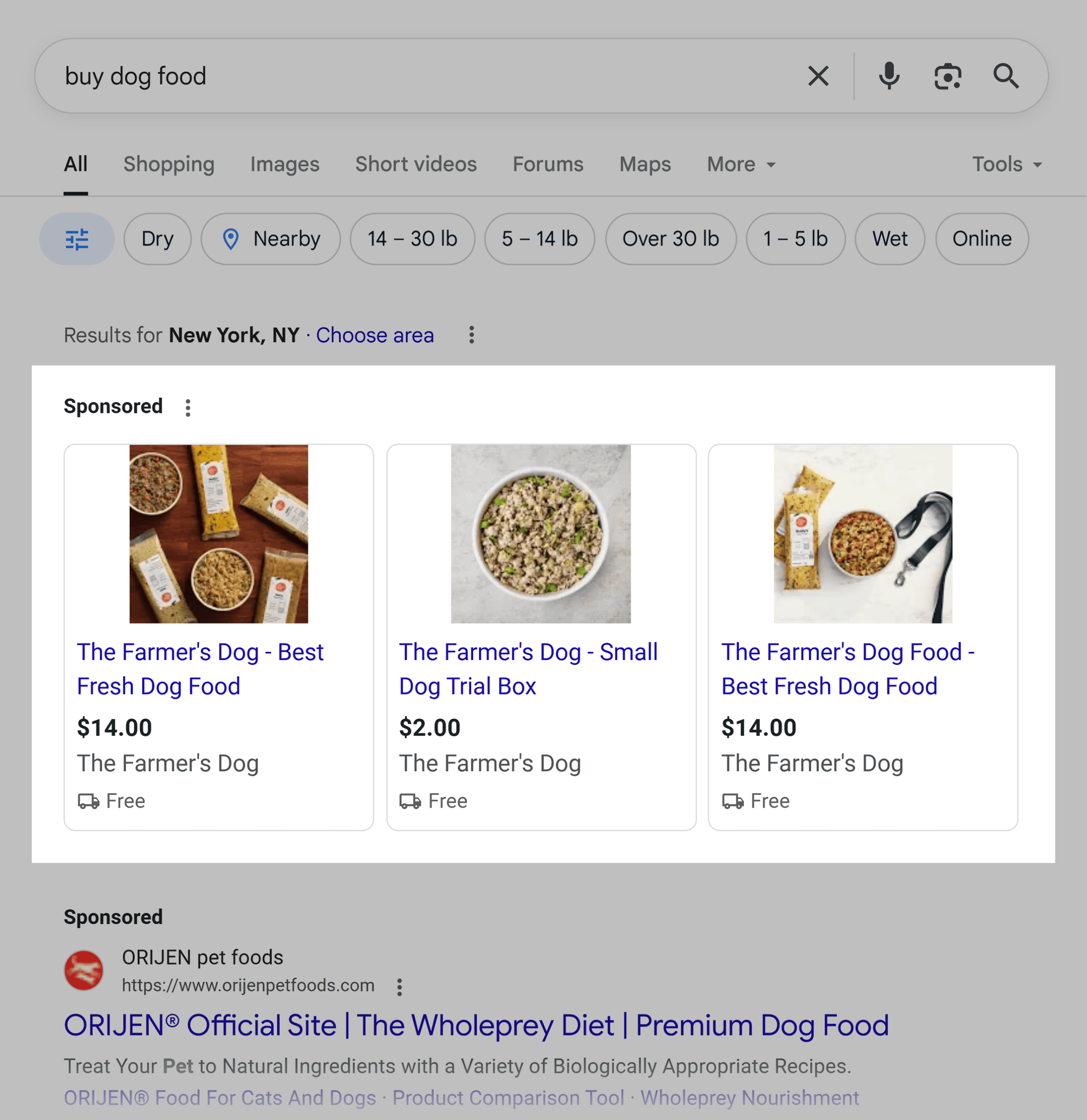Open search by image camera icon
Viewport: 1087px width, 1120px height.
coord(947,76)
